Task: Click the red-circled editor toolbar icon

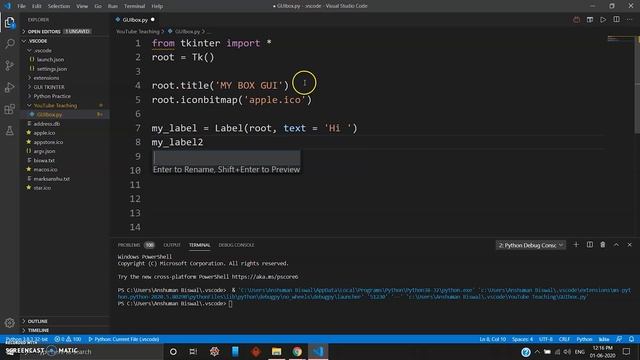Action: 576,20
